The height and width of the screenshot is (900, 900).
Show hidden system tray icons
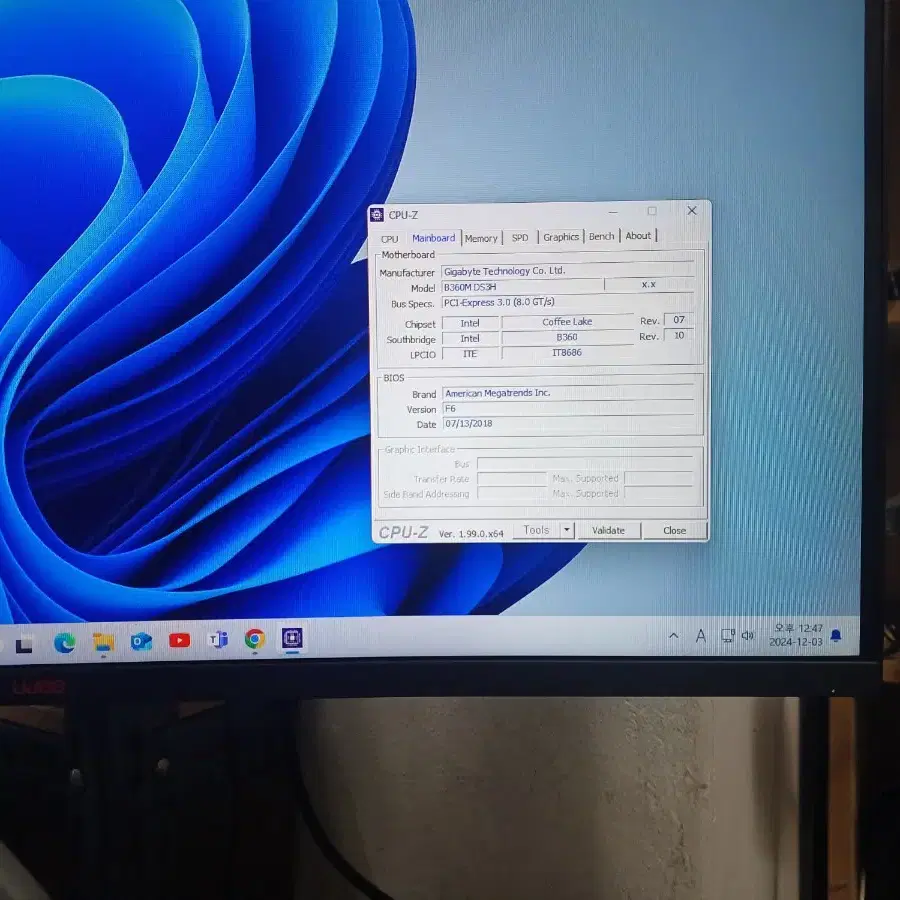tap(674, 635)
